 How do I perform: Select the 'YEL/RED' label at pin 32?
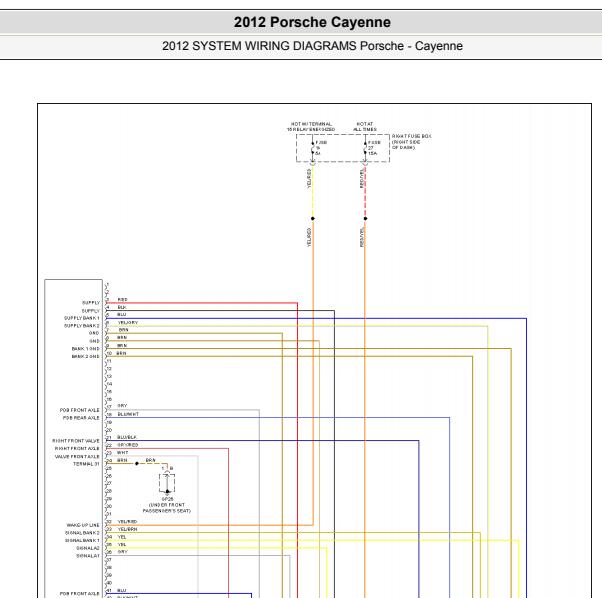click(x=127, y=522)
